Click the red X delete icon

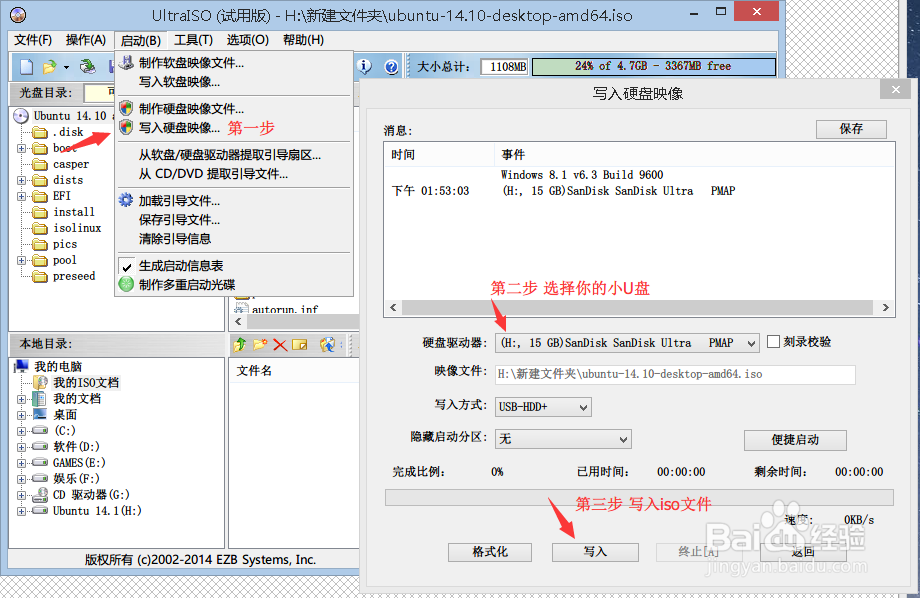pos(280,345)
